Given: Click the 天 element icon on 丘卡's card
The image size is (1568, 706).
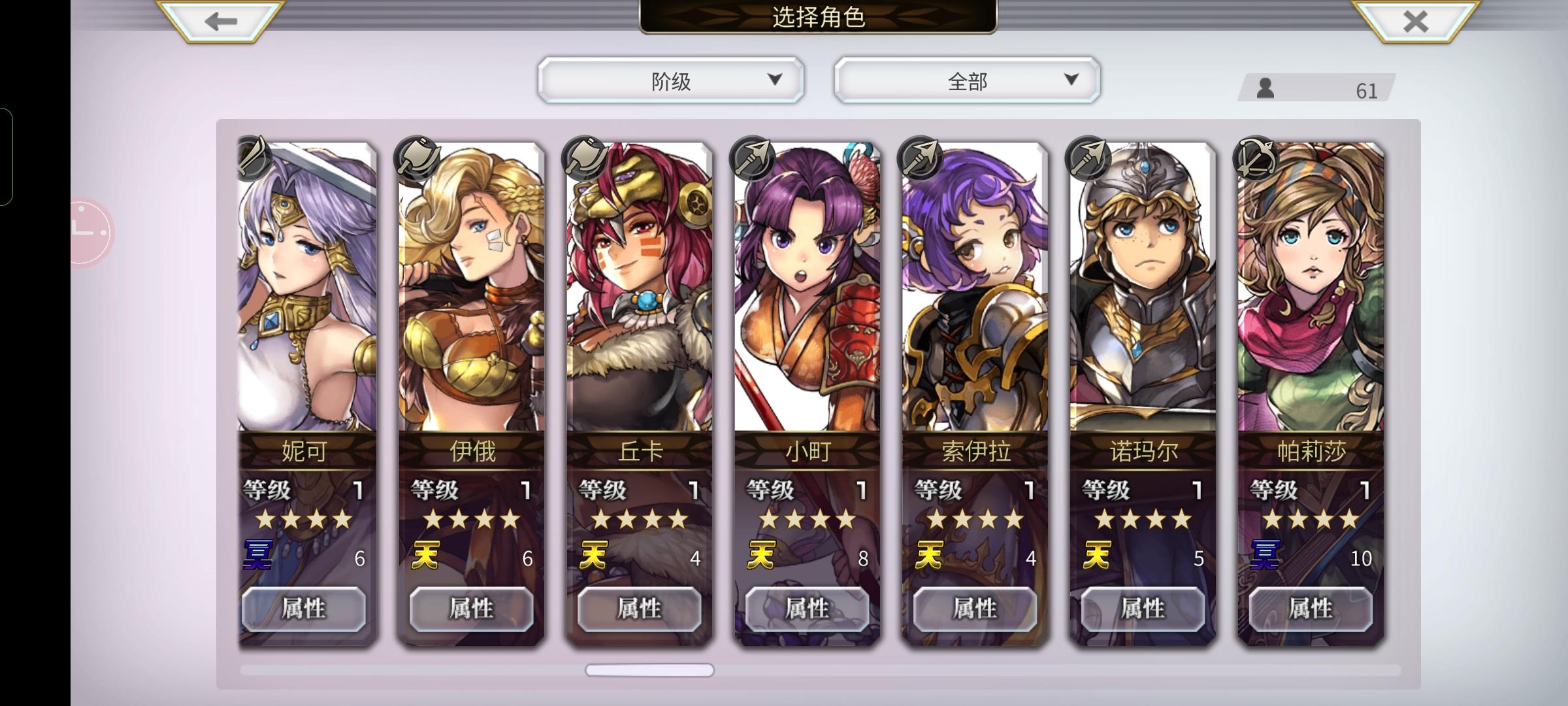Looking at the screenshot, I should pyautogui.click(x=594, y=556).
